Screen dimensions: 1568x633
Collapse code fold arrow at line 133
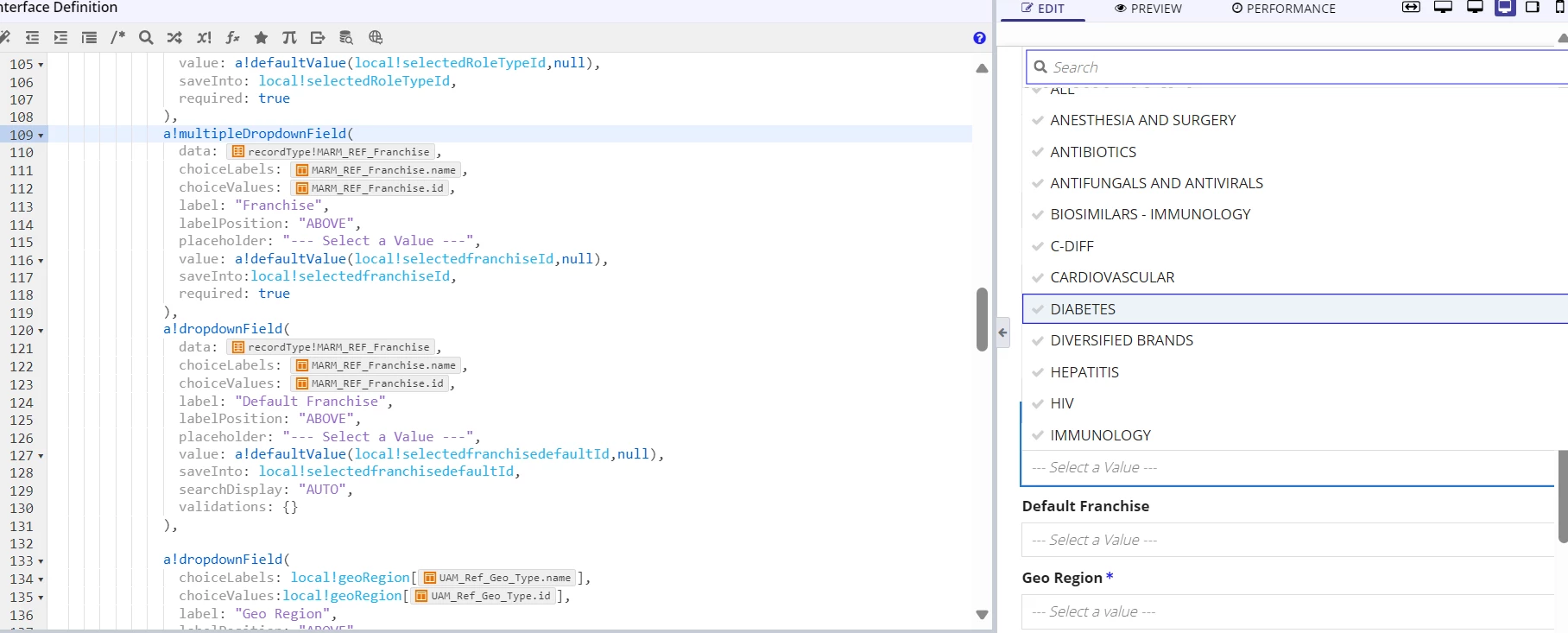point(41,561)
